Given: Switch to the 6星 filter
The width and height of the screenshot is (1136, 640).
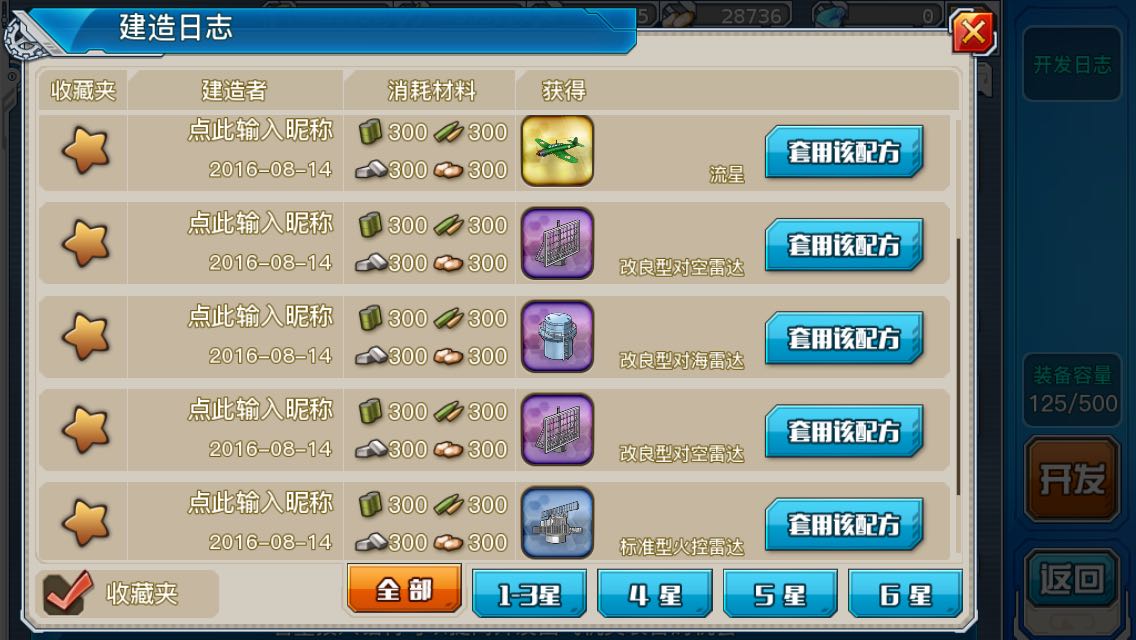Looking at the screenshot, I should (906, 594).
